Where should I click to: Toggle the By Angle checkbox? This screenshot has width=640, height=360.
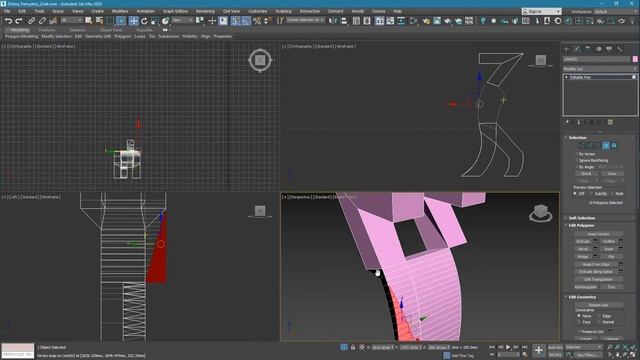coord(577,167)
